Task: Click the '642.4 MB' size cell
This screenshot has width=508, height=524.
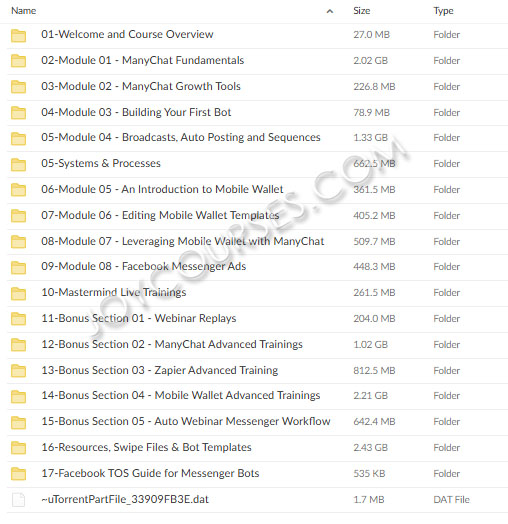Action: pos(374,422)
